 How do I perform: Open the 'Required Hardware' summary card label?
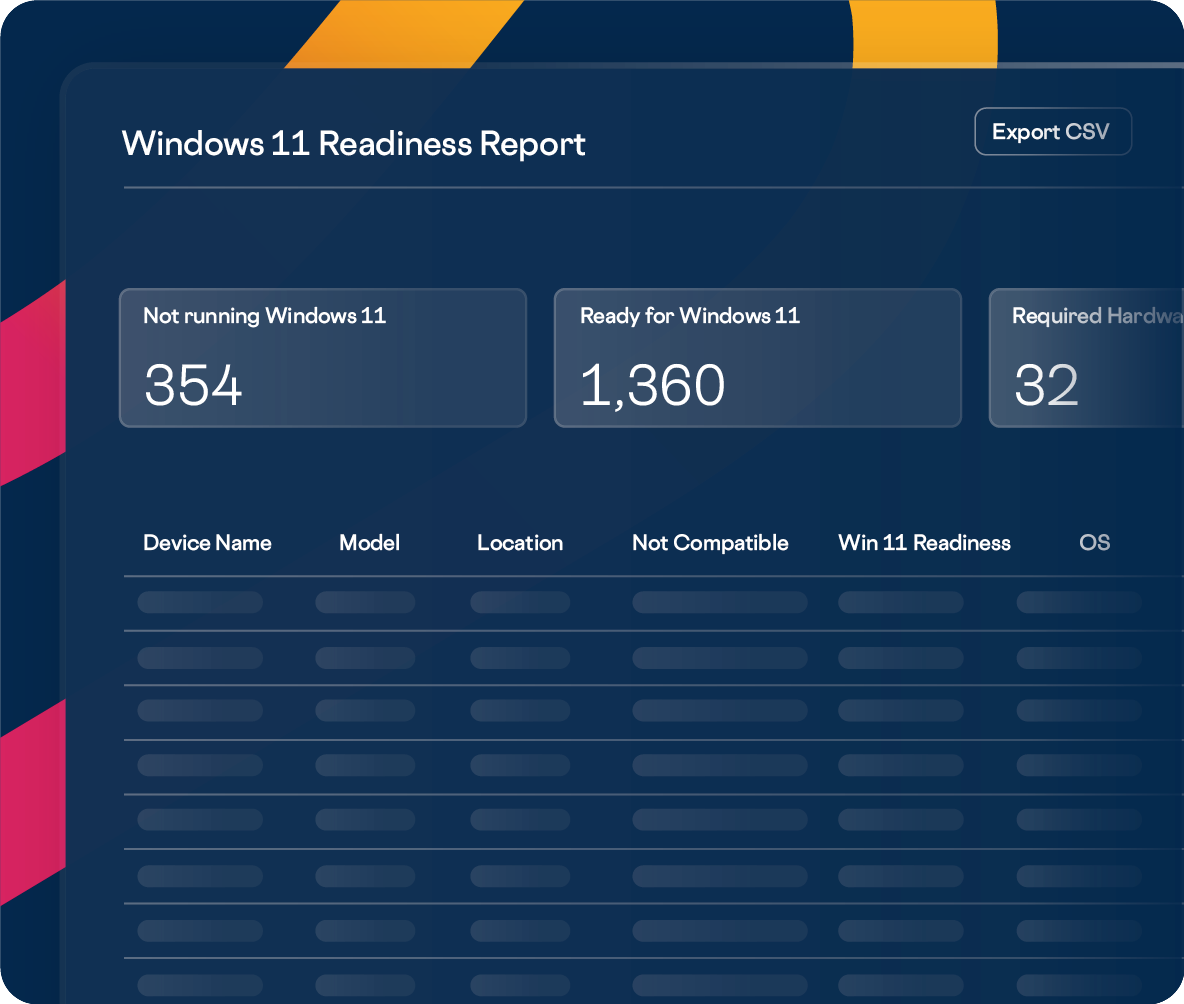[x=1096, y=316]
